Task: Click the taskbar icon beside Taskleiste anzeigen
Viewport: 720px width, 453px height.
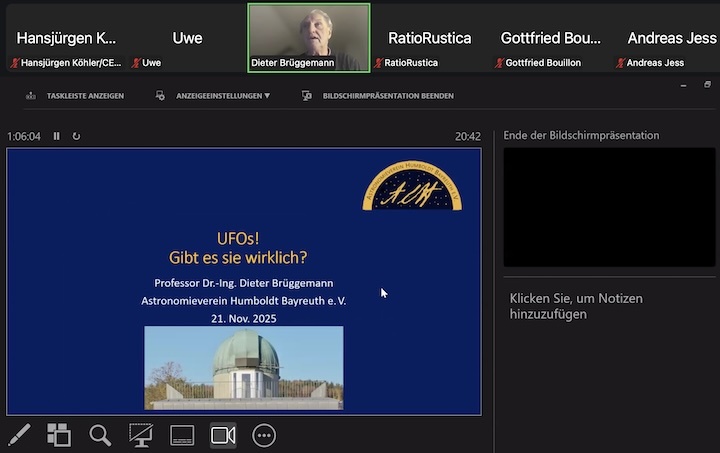Action: tap(31, 95)
